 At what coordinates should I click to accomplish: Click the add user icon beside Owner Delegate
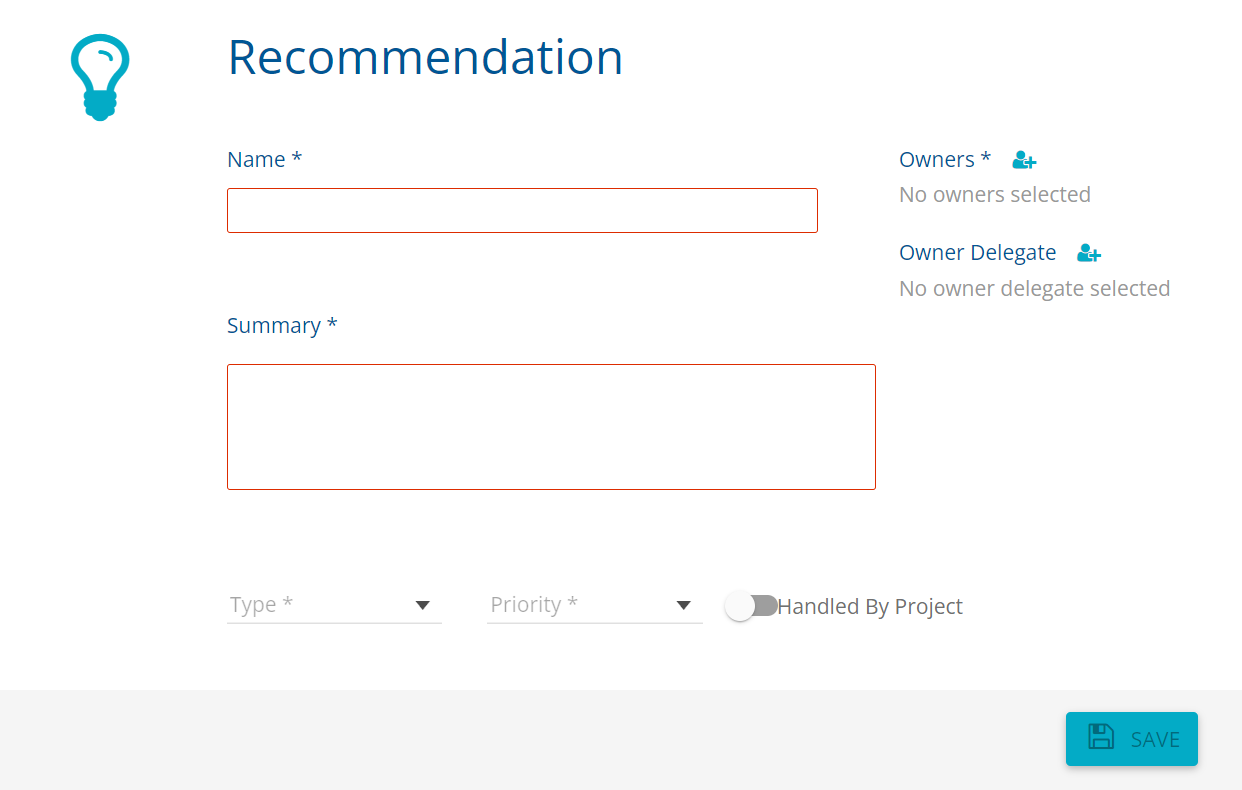point(1089,254)
